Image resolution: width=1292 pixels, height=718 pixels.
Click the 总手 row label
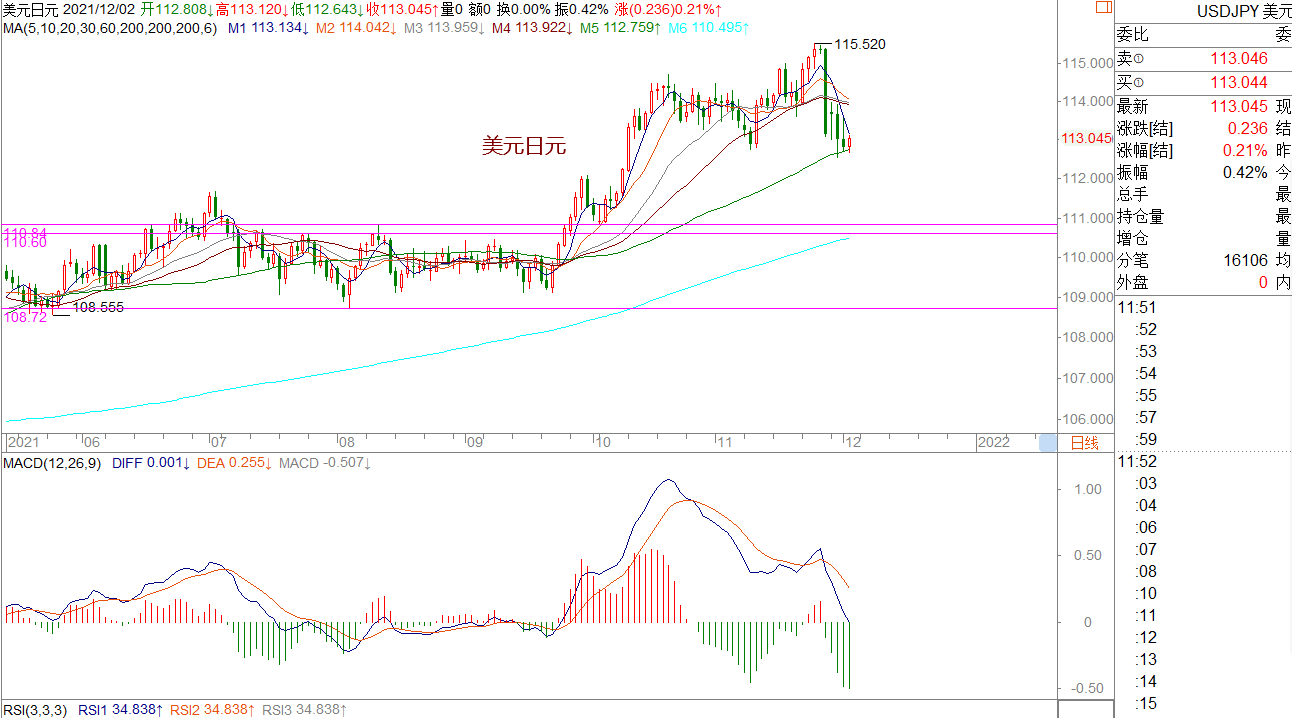(x=1132, y=194)
